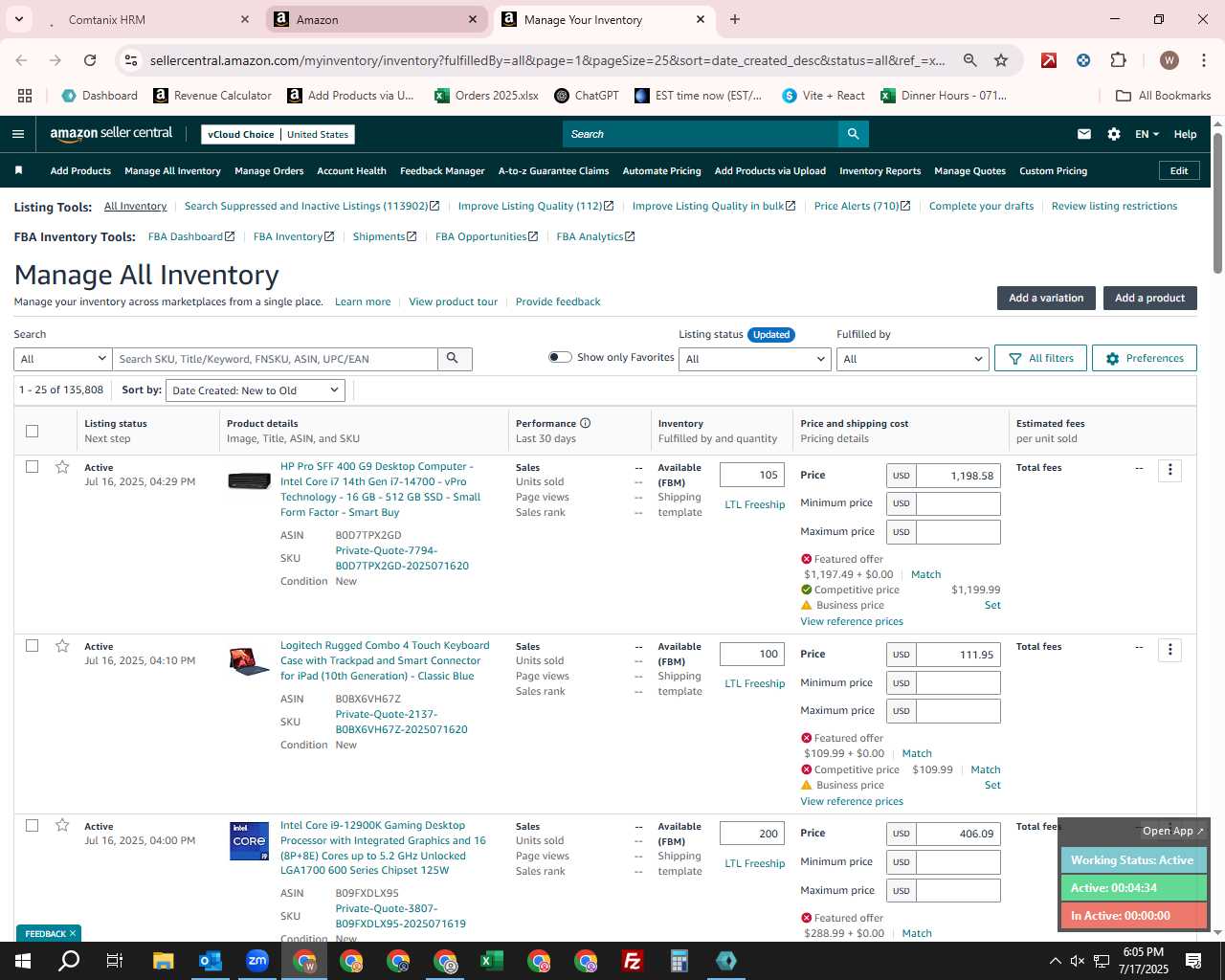1225x980 pixels.
Task: Open Search Suppressed and Inactive Listings link
Action: pyautogui.click(x=312, y=206)
